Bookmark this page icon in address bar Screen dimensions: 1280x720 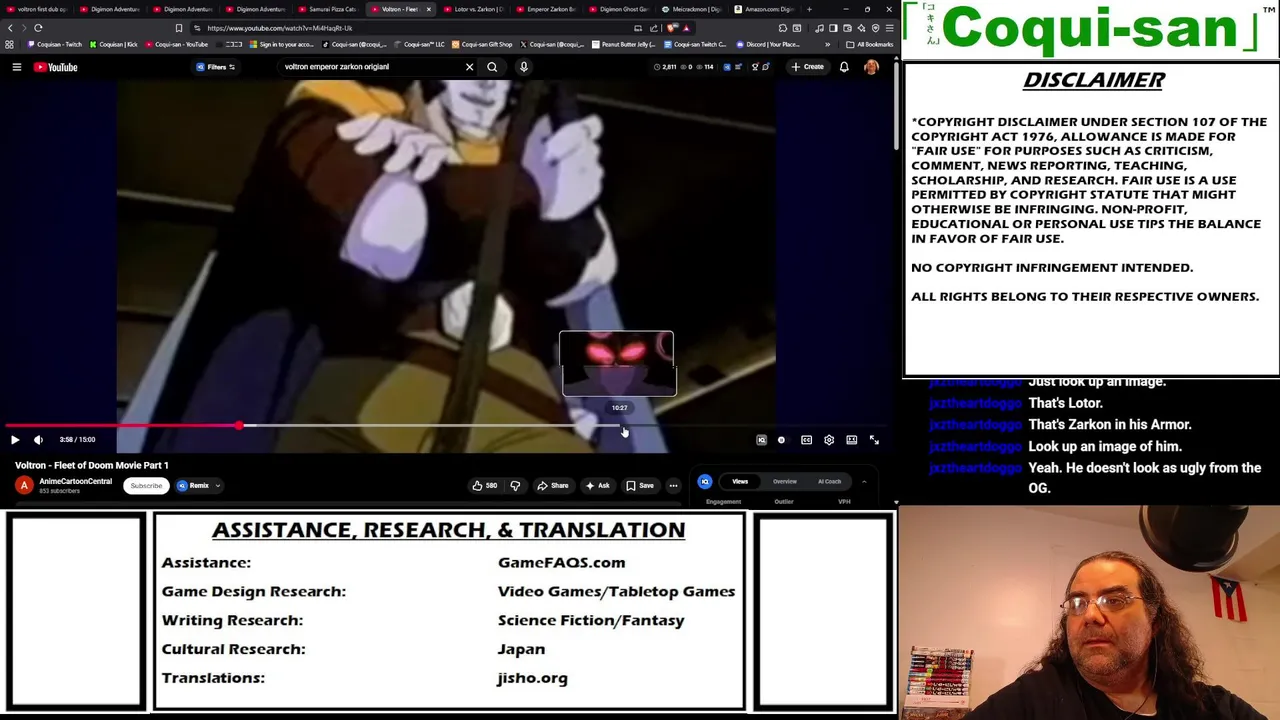[x=178, y=28]
